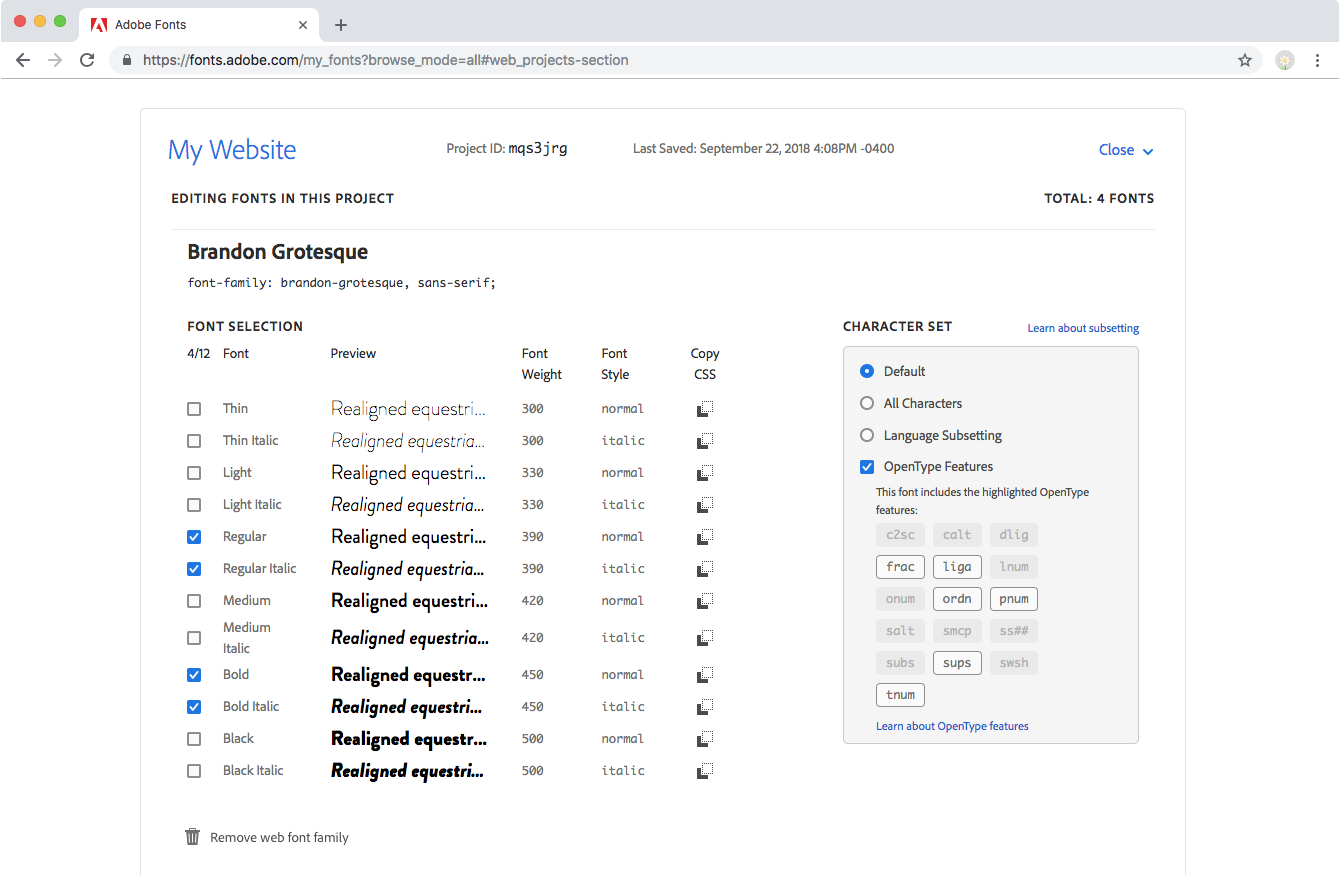Open Chrome's menu with the three-dot icon
The width and height of the screenshot is (1339, 876).
click(1318, 60)
